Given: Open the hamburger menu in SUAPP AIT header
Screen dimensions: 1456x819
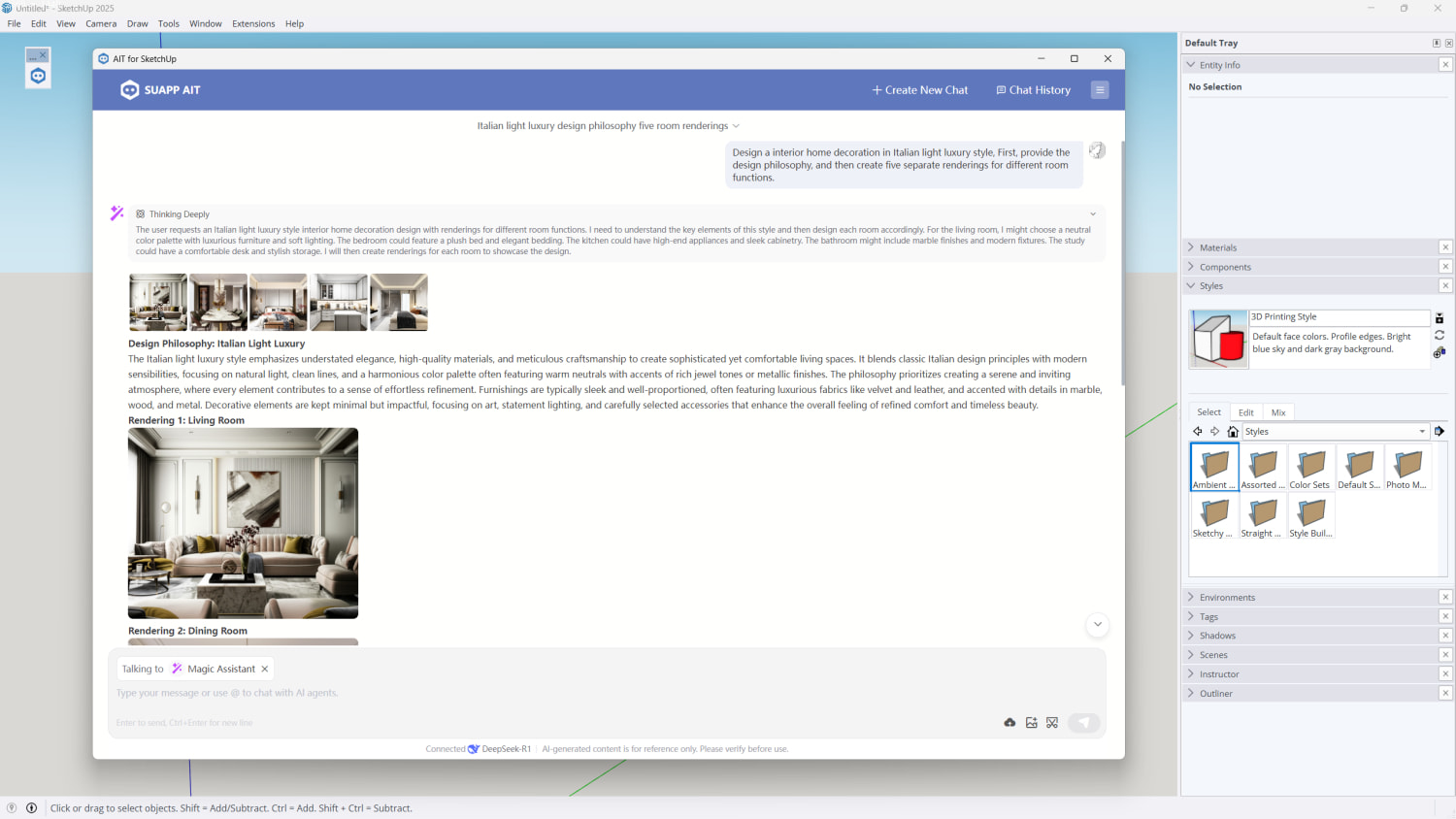Looking at the screenshot, I should pyautogui.click(x=1100, y=90).
